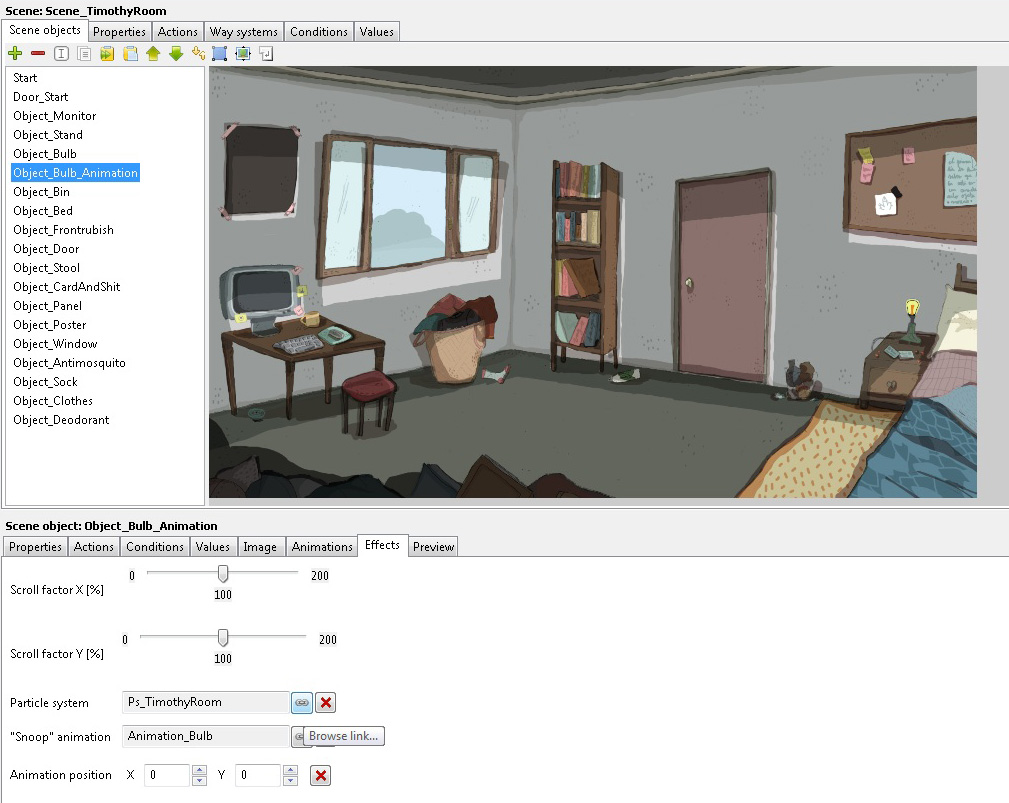The height and width of the screenshot is (803, 1009).
Task: Select Object_Frontrubish in the list
Action: point(63,230)
